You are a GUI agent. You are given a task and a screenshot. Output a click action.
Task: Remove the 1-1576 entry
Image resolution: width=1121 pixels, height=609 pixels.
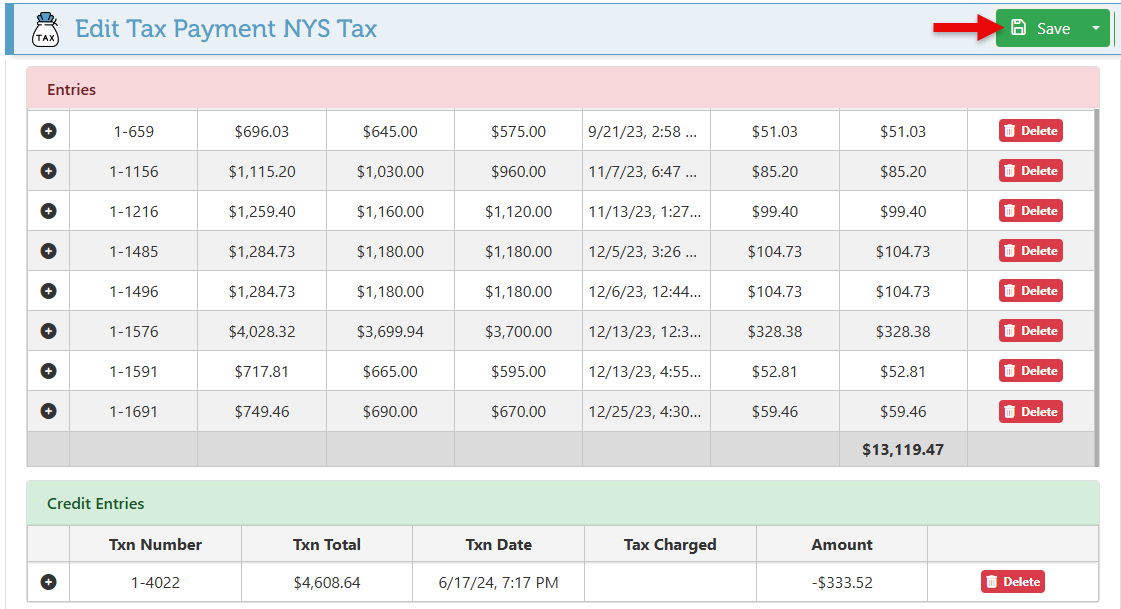[x=1030, y=331]
